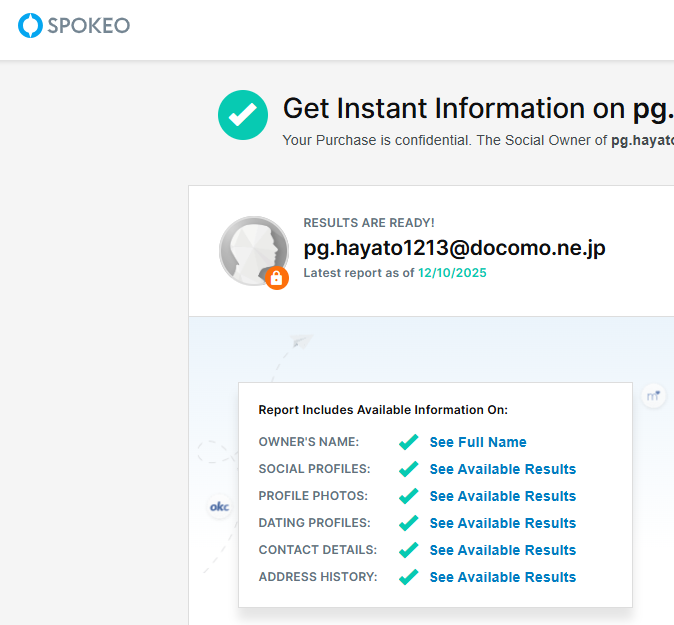Screen dimensions: 674x625
Task: Click the small 'm' icon at right edge
Action: (654, 396)
